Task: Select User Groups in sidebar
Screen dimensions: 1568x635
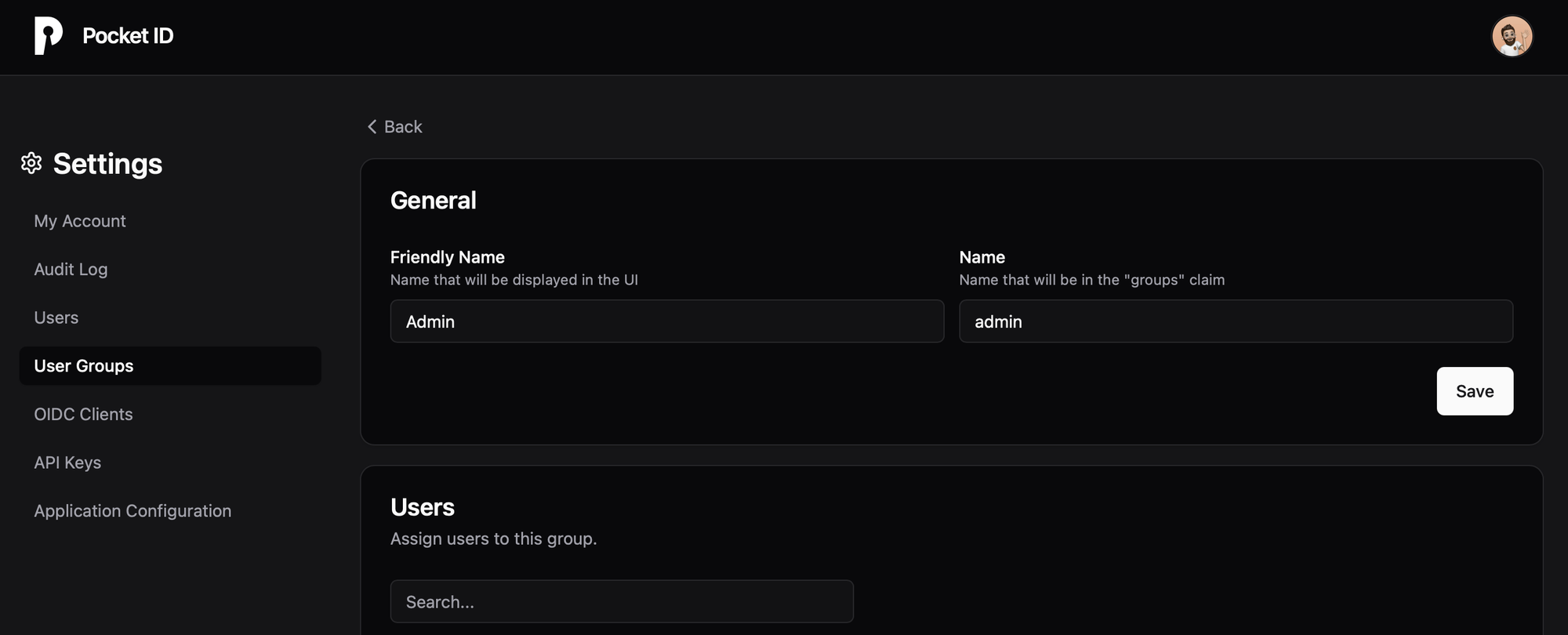Action: click(x=170, y=365)
